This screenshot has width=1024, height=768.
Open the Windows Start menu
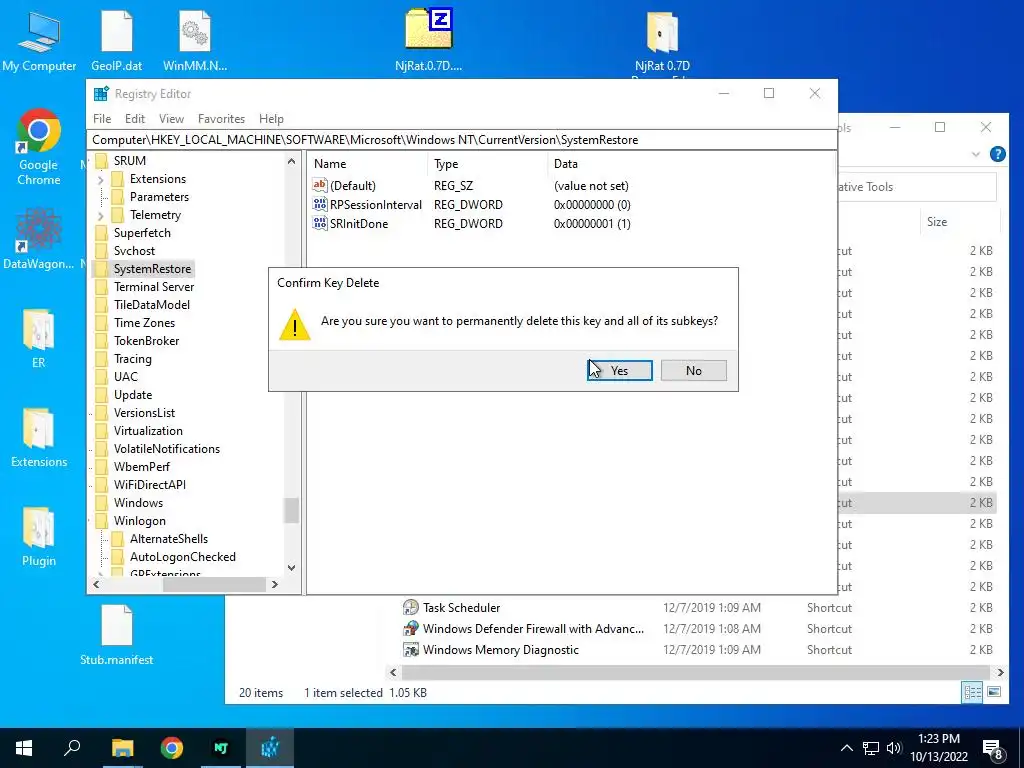[24, 748]
